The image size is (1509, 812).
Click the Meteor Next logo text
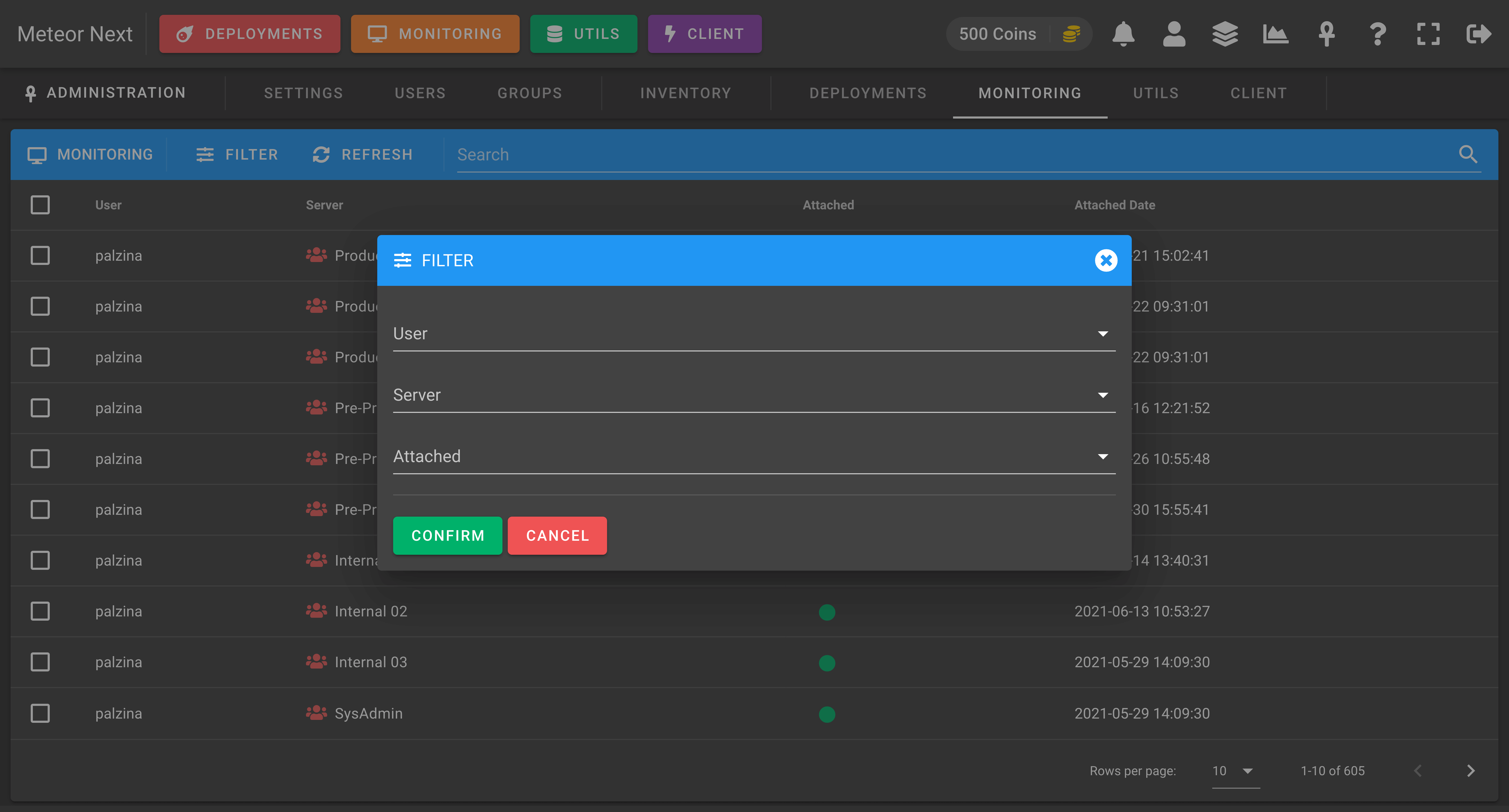tap(75, 34)
